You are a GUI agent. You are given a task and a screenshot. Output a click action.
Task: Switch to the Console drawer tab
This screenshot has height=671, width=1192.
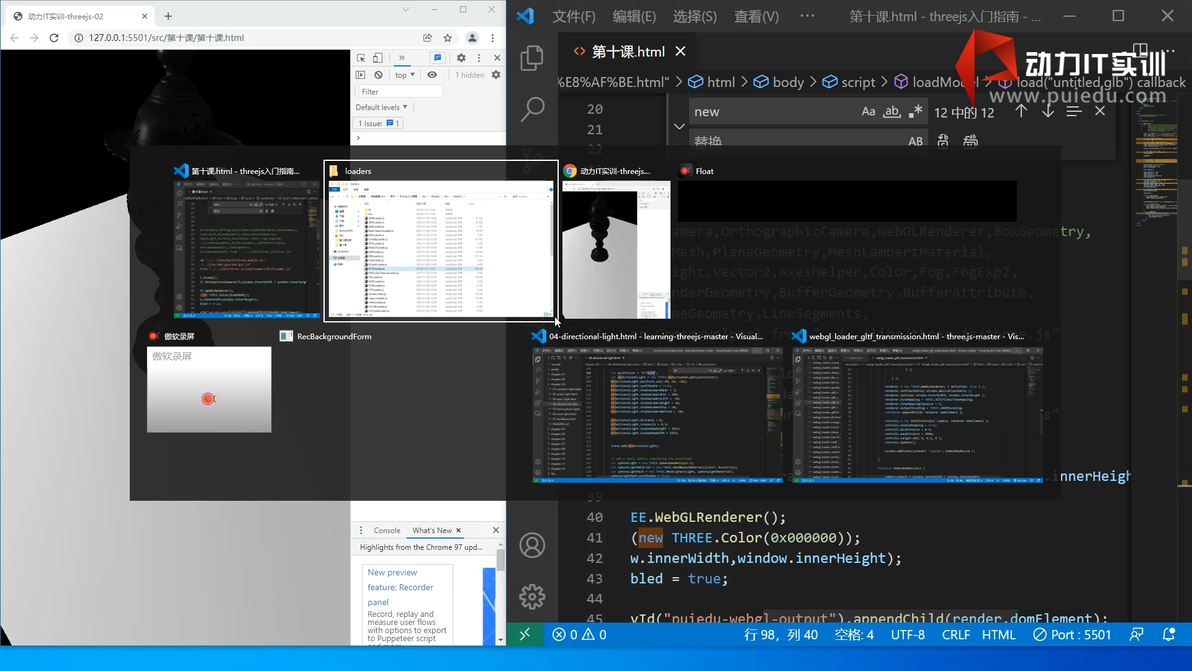[x=387, y=530]
